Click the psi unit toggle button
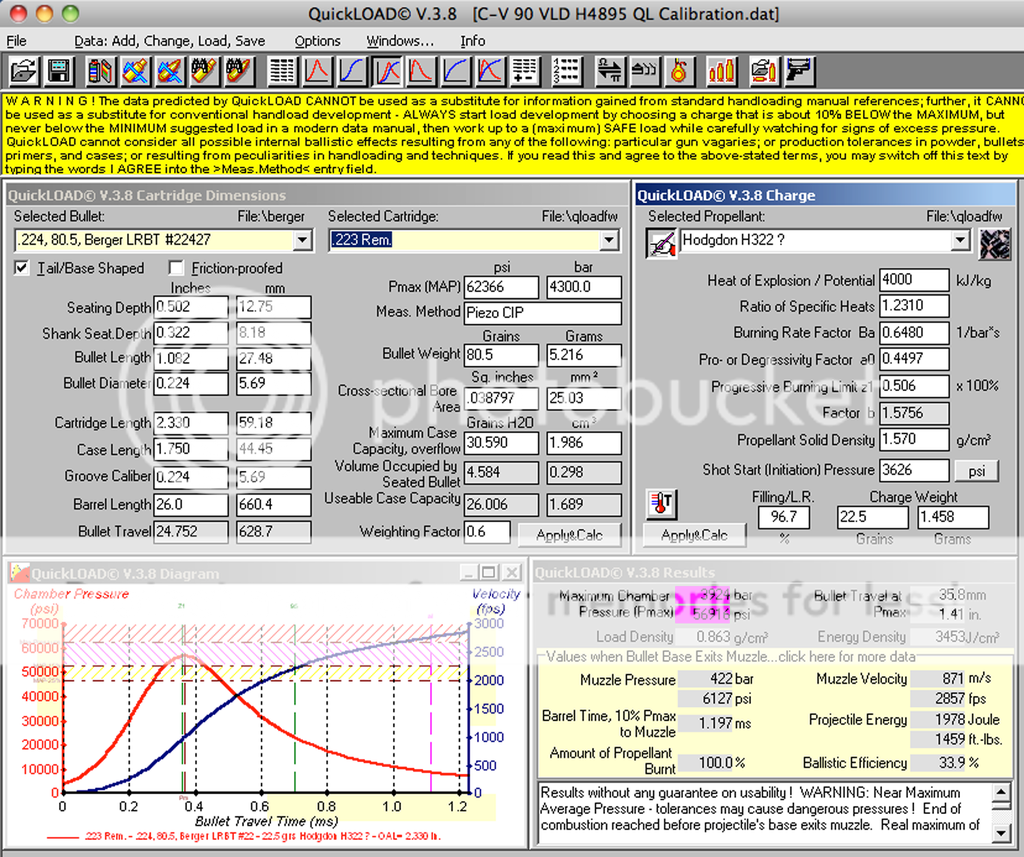Screen dimensions: 1024x857 pyautogui.click(x=976, y=470)
